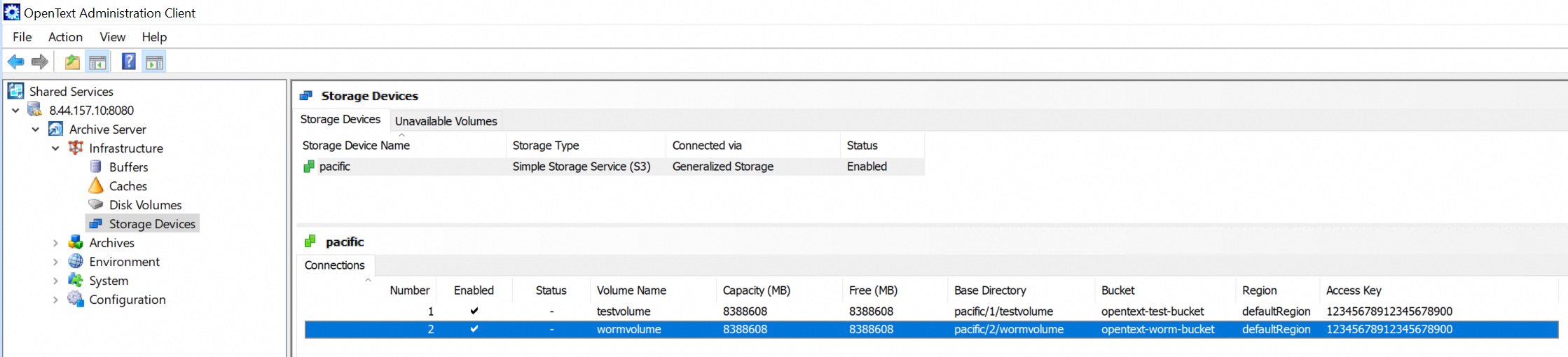
Task: Select the Storage Devices tab
Action: point(341,120)
